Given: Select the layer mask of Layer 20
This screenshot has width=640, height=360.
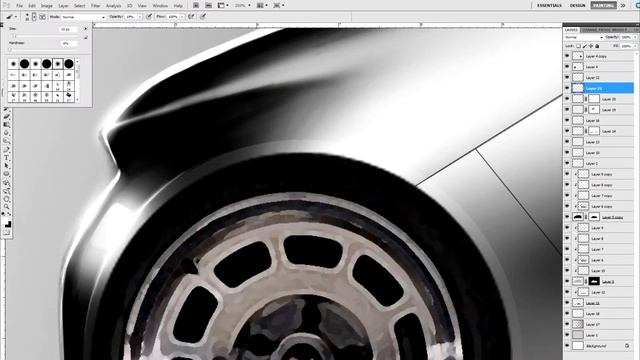Looking at the screenshot, I should (x=594, y=99).
